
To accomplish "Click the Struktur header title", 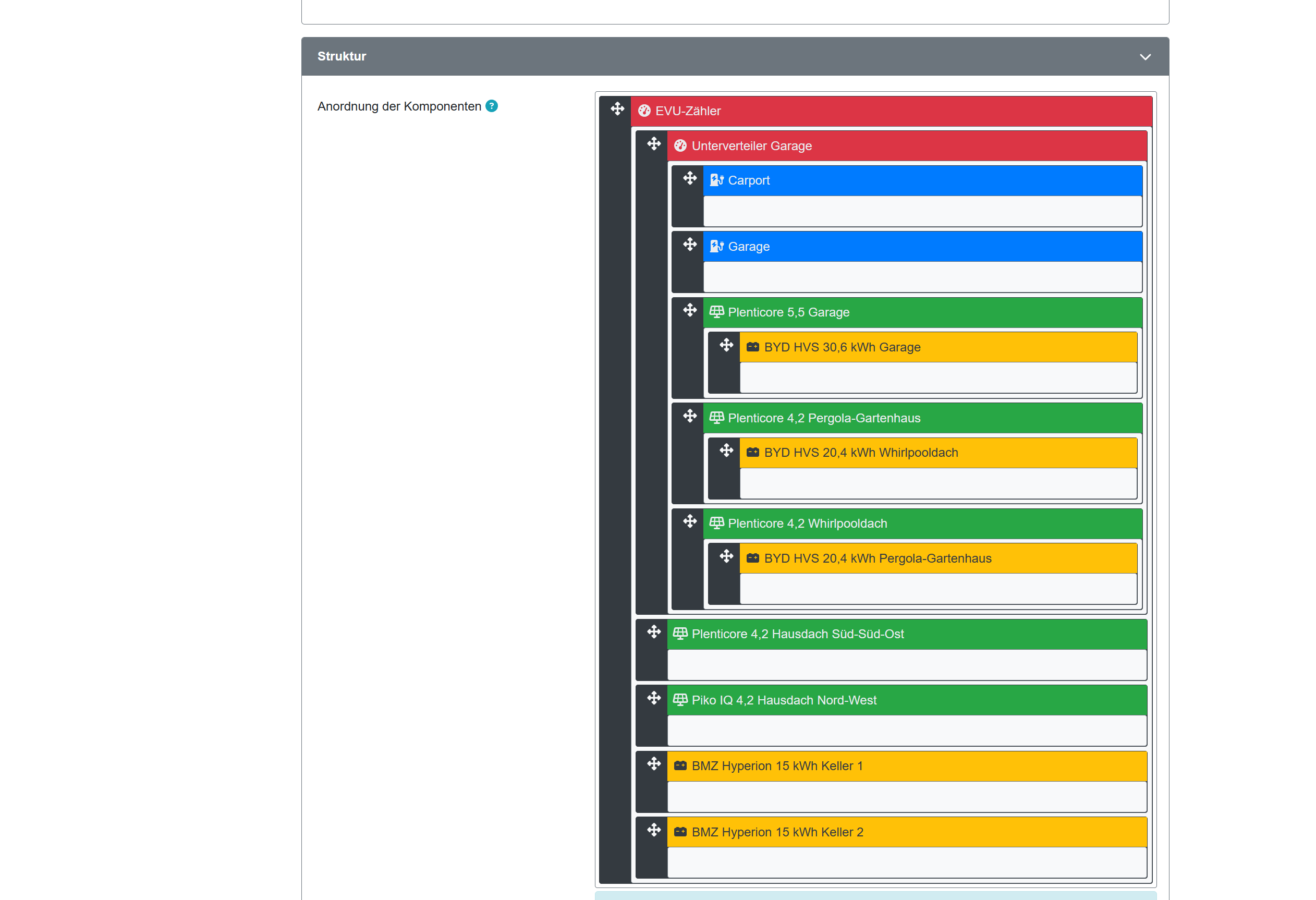I will [x=342, y=56].
